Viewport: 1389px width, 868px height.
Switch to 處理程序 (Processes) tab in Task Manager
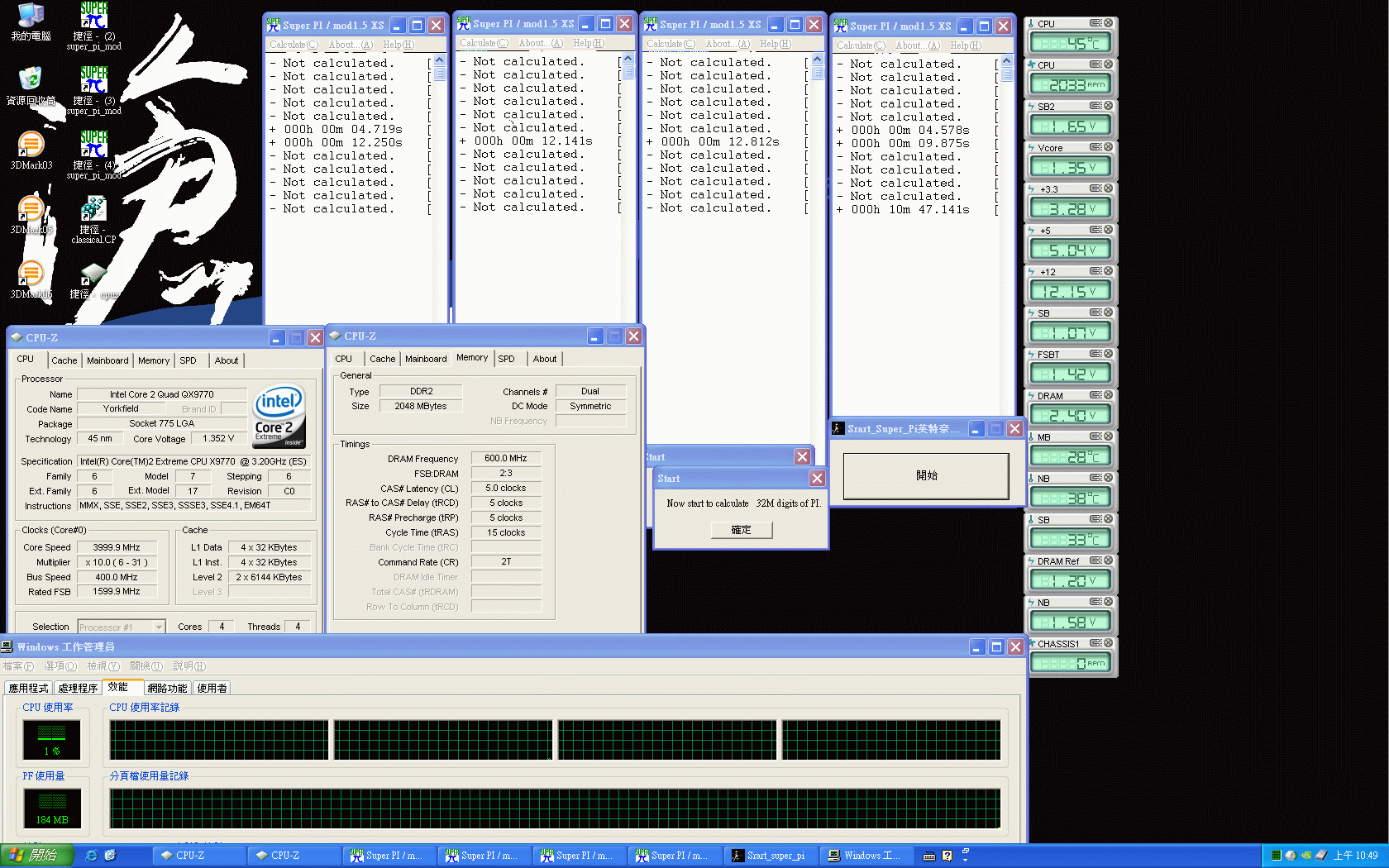(x=79, y=688)
